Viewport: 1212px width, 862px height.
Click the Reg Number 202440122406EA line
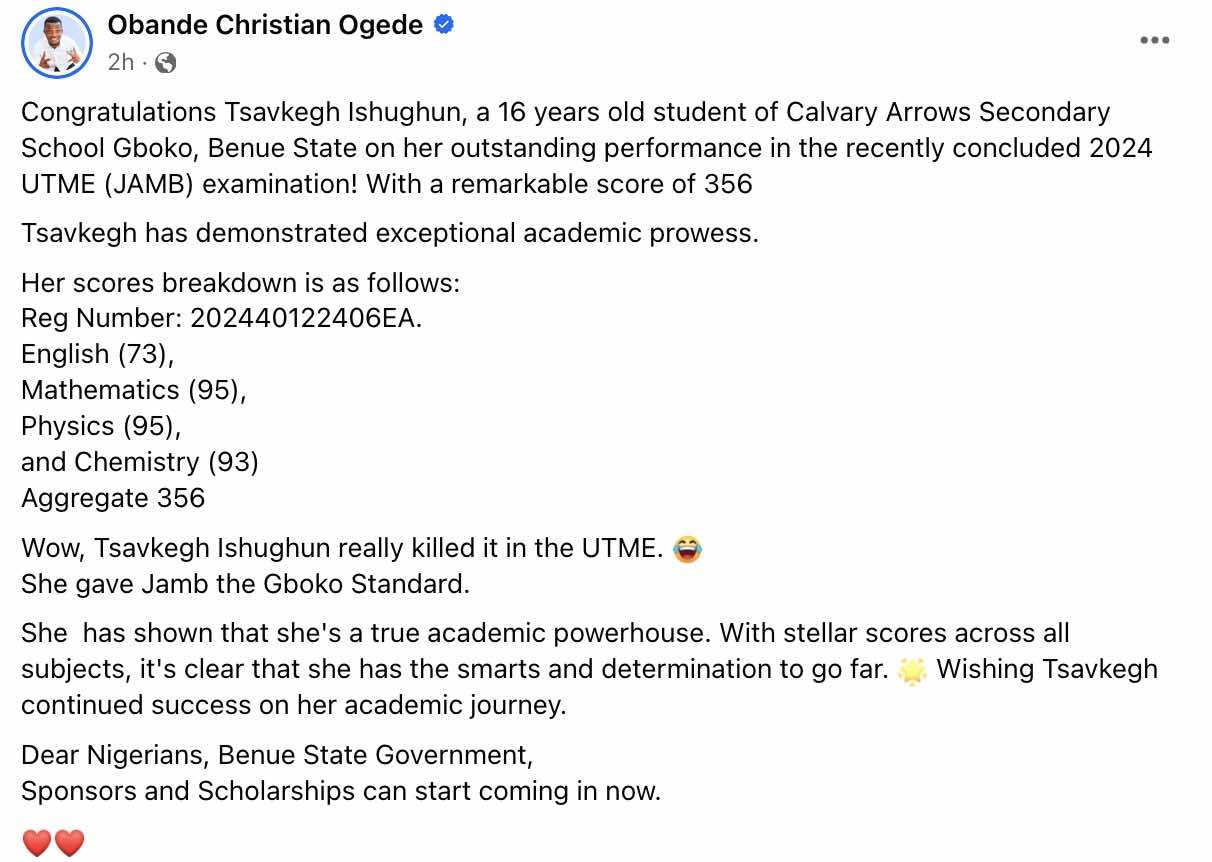pyautogui.click(x=222, y=318)
